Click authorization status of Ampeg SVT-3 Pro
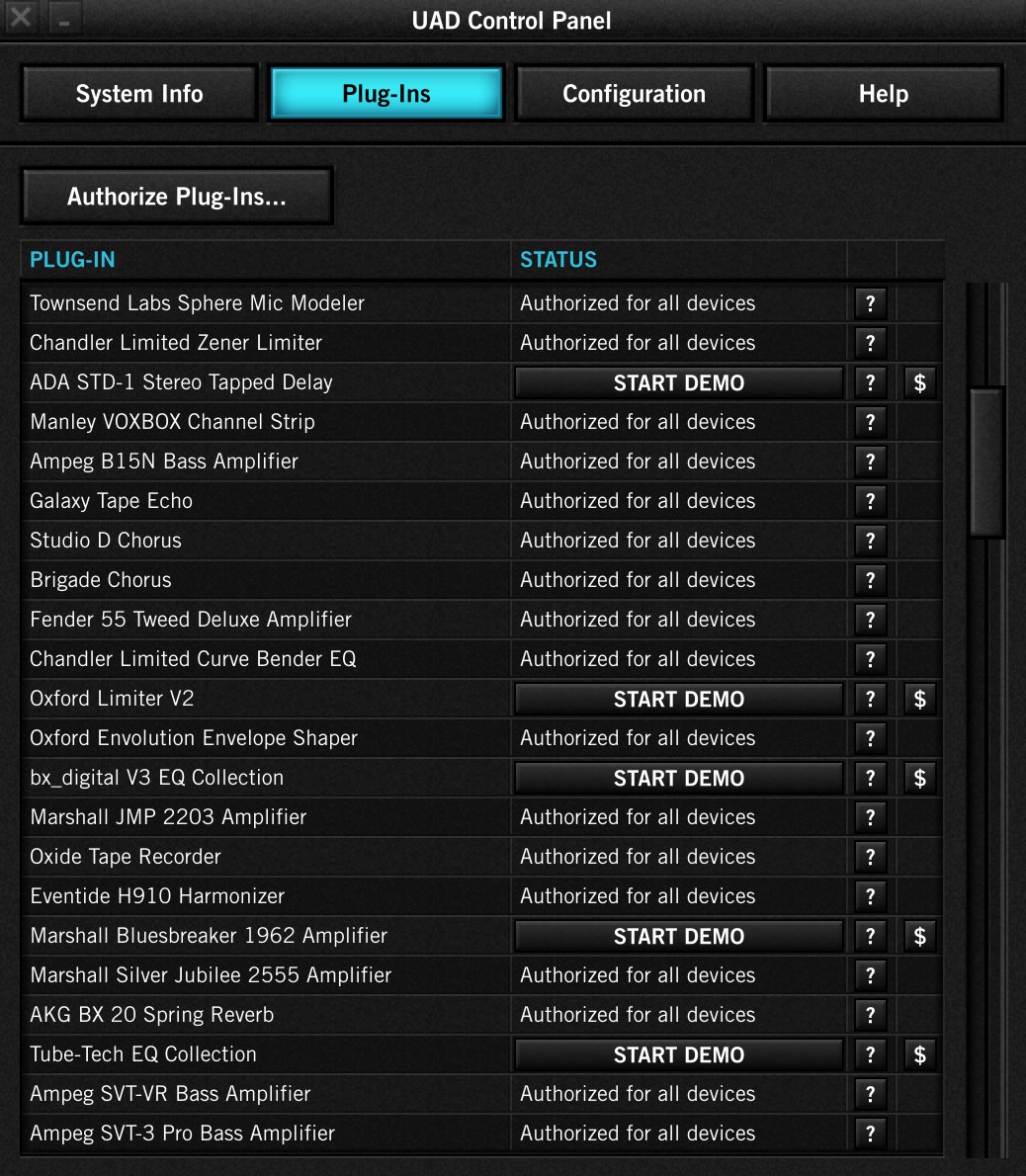 (x=638, y=1134)
